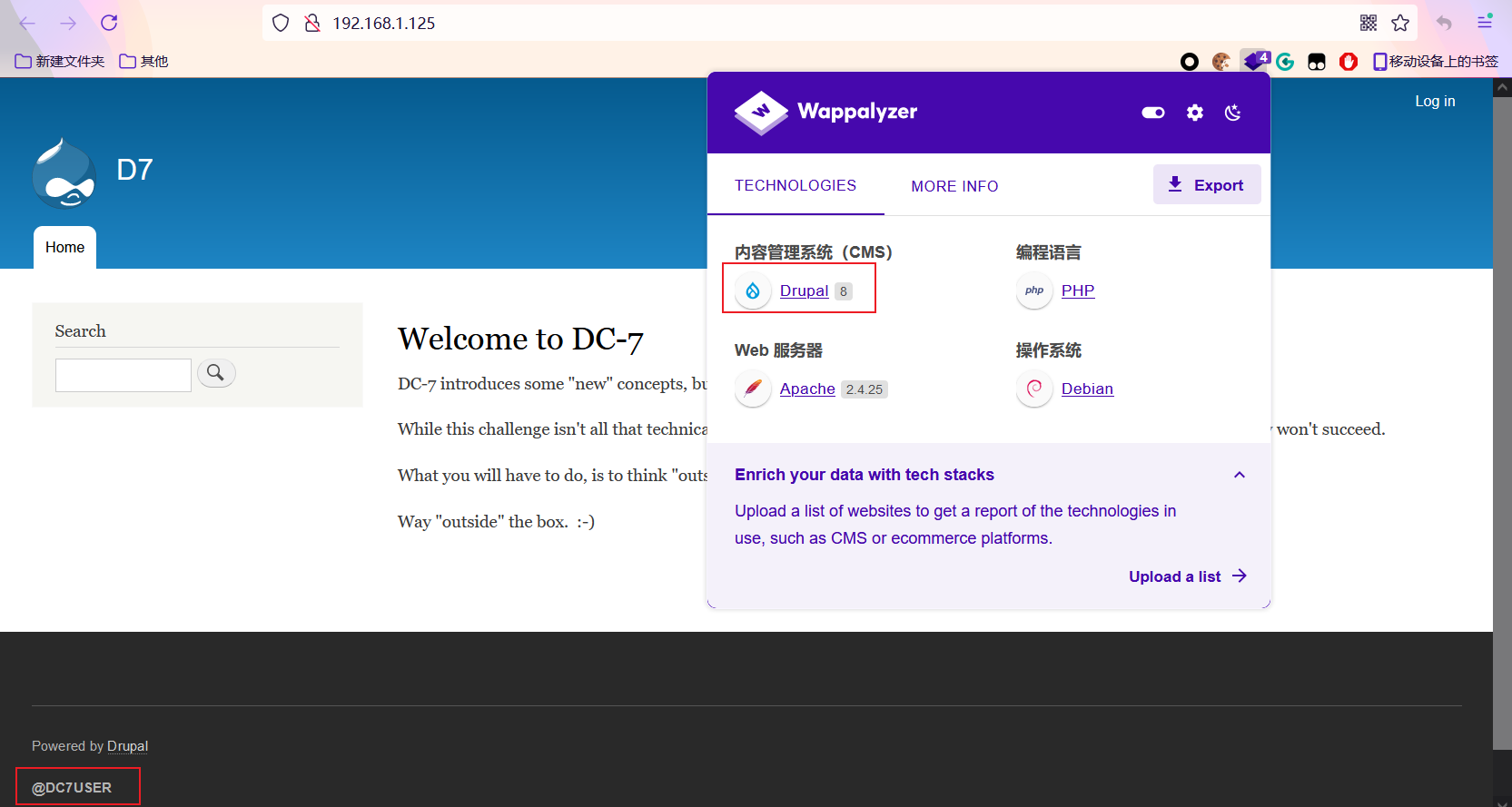Click the PHP logo icon

(x=1034, y=290)
